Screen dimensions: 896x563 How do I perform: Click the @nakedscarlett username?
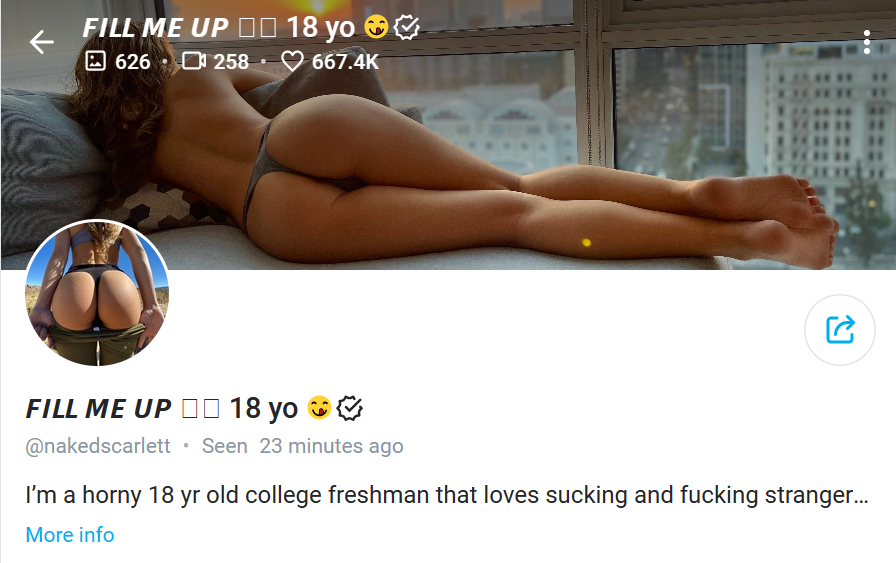click(98, 446)
